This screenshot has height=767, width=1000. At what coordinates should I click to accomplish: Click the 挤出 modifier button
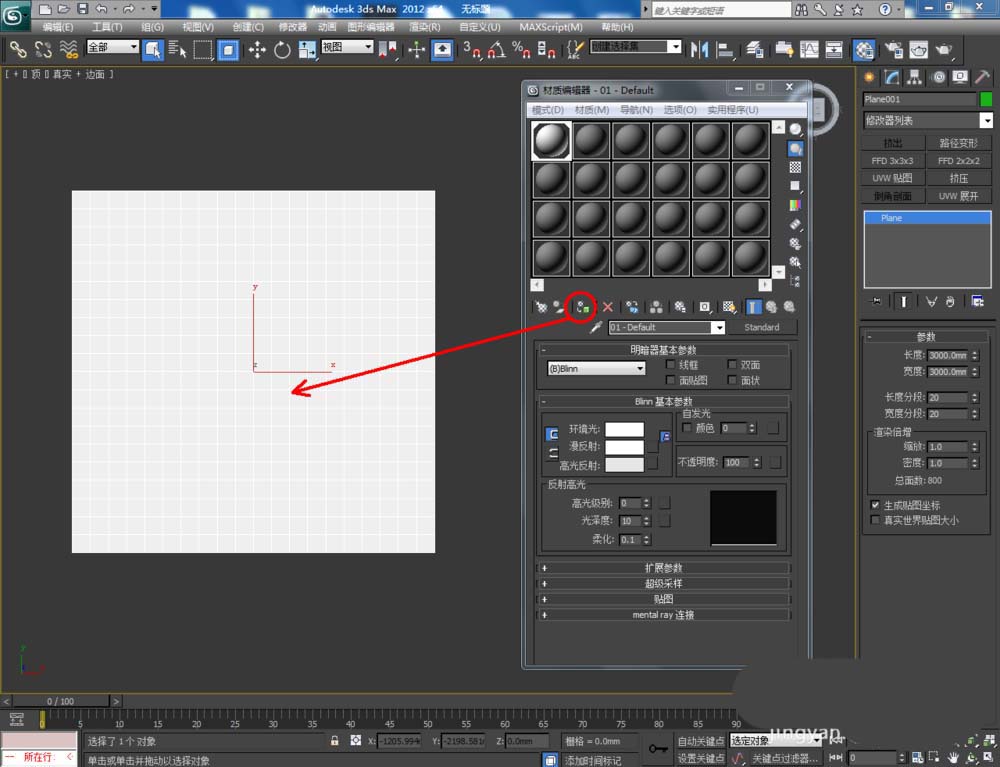pos(893,143)
